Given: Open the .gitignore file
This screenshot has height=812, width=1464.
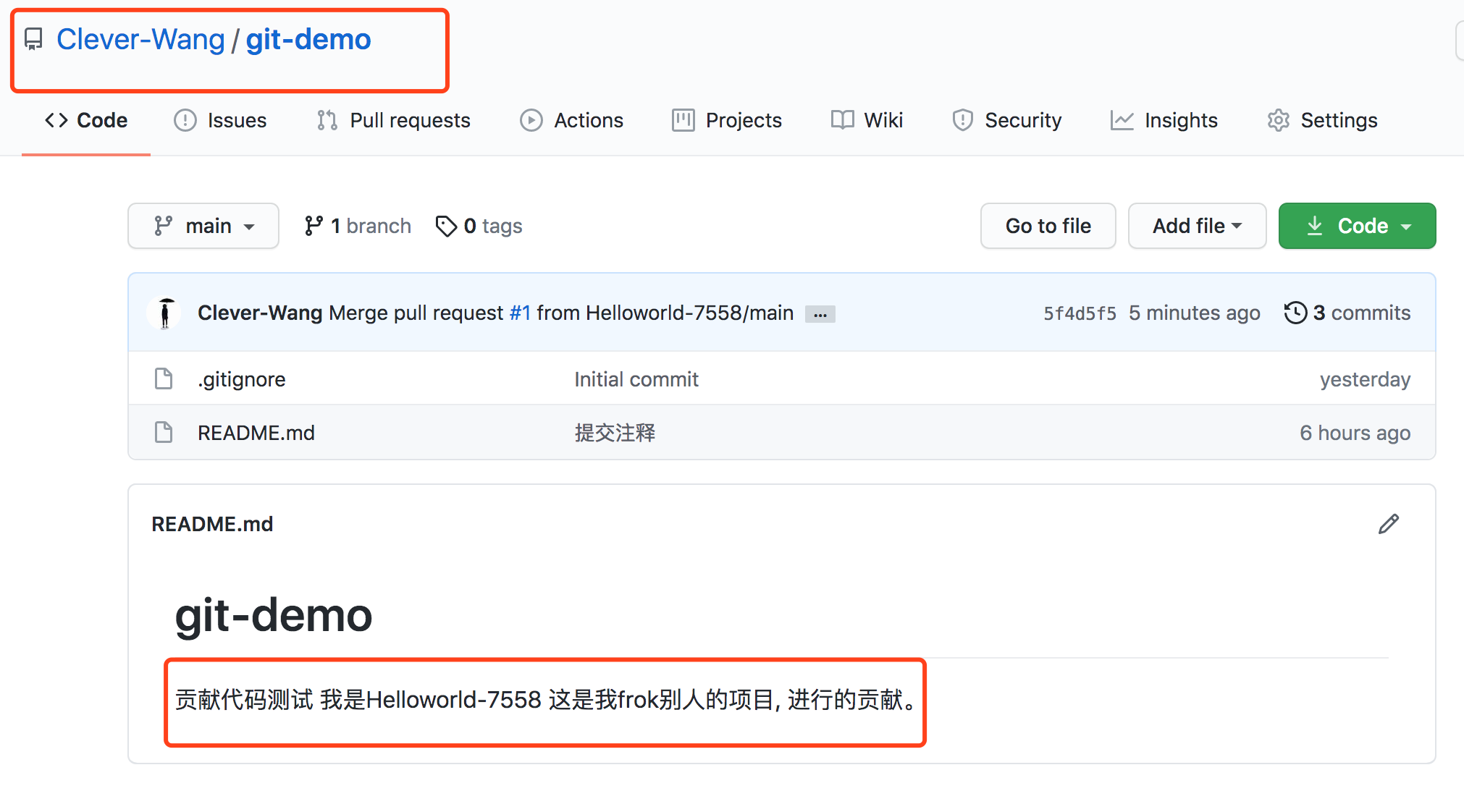Looking at the screenshot, I should click(x=242, y=379).
